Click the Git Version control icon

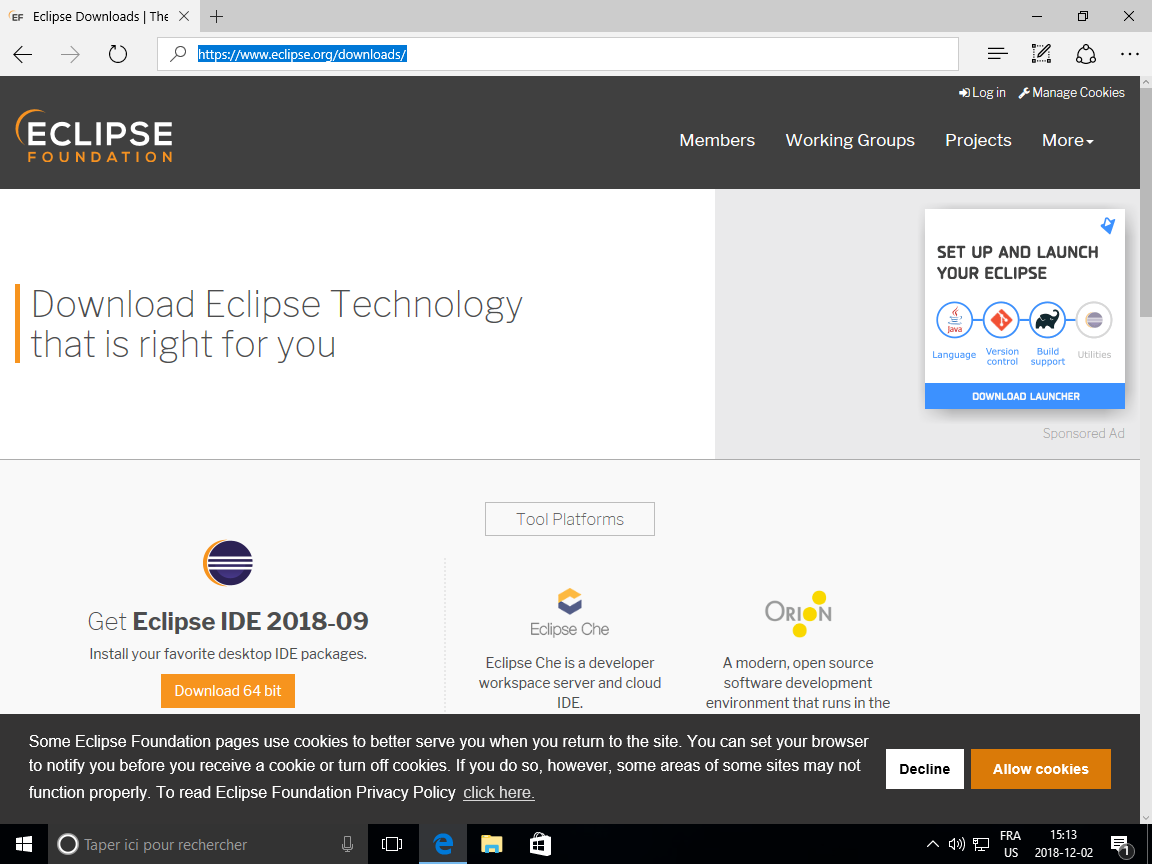[1001, 321]
